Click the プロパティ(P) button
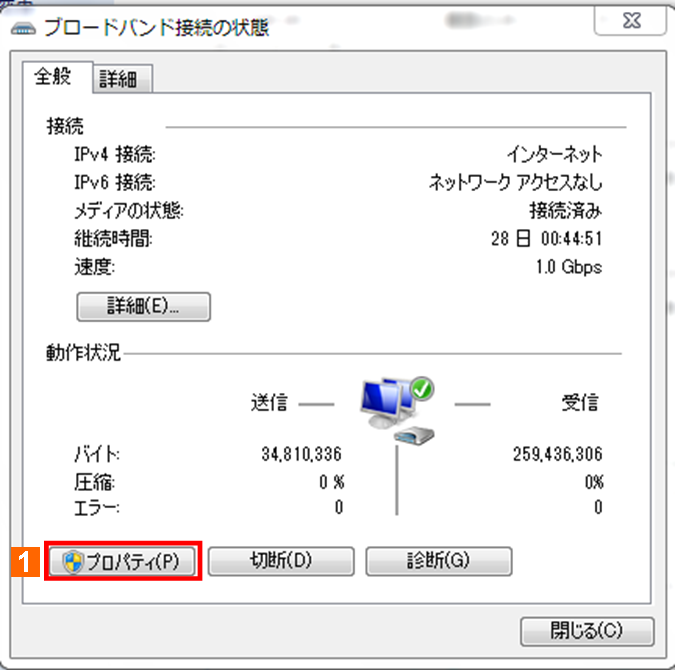675x670 pixels. coord(122,561)
